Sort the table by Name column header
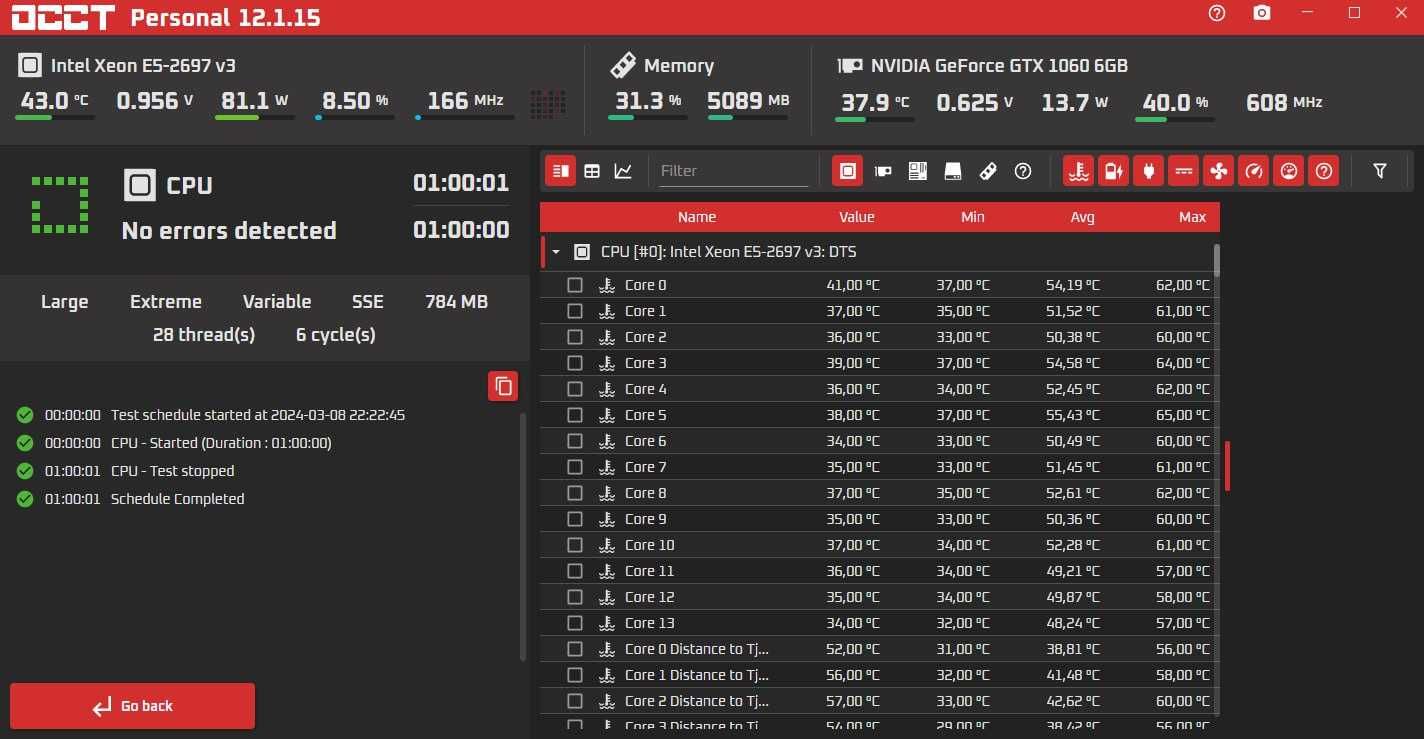This screenshot has width=1424, height=739. pos(697,217)
